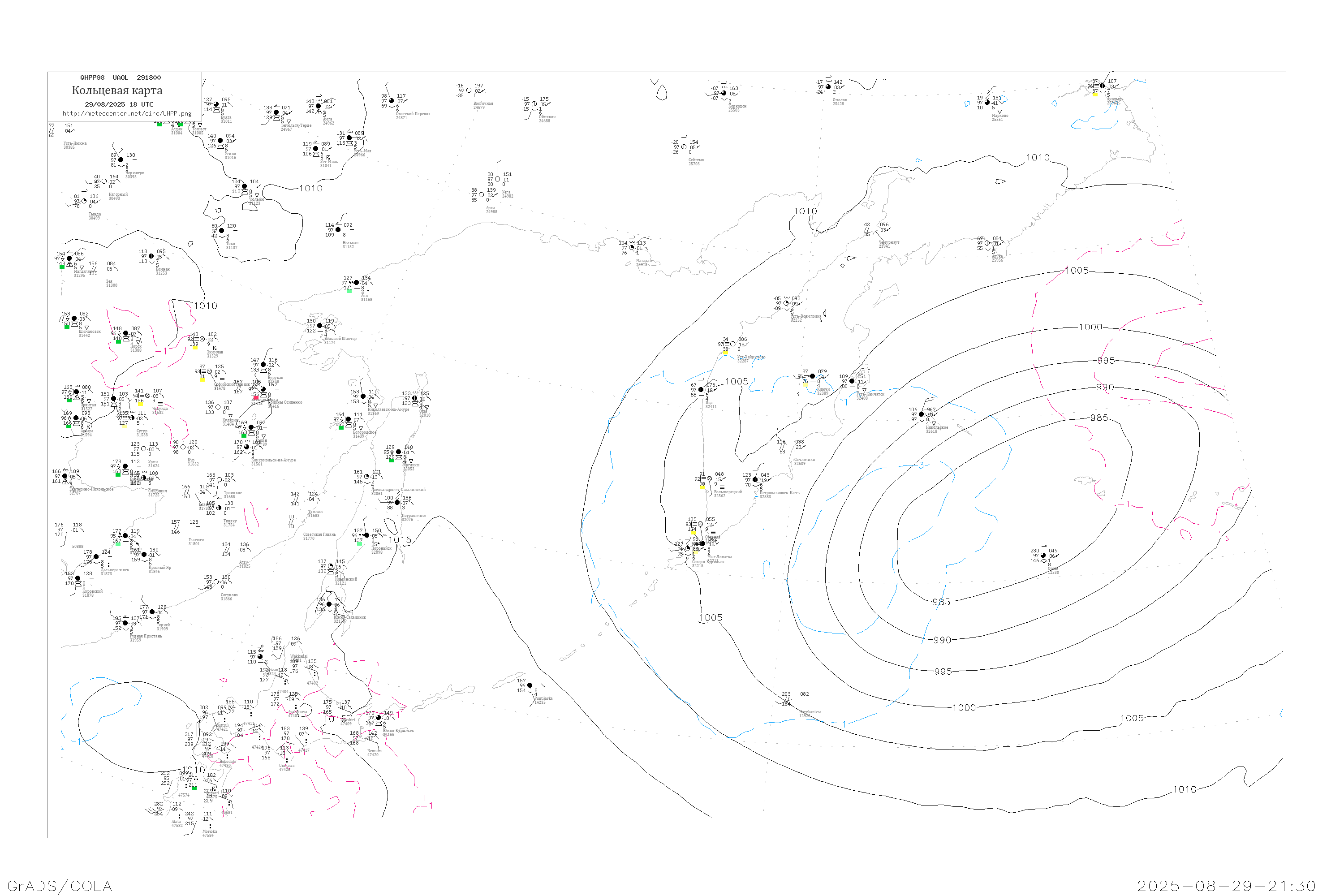1344x896 pixels.
Task: Click the blue '-3' pressure tendency label
Action: tap(920, 465)
